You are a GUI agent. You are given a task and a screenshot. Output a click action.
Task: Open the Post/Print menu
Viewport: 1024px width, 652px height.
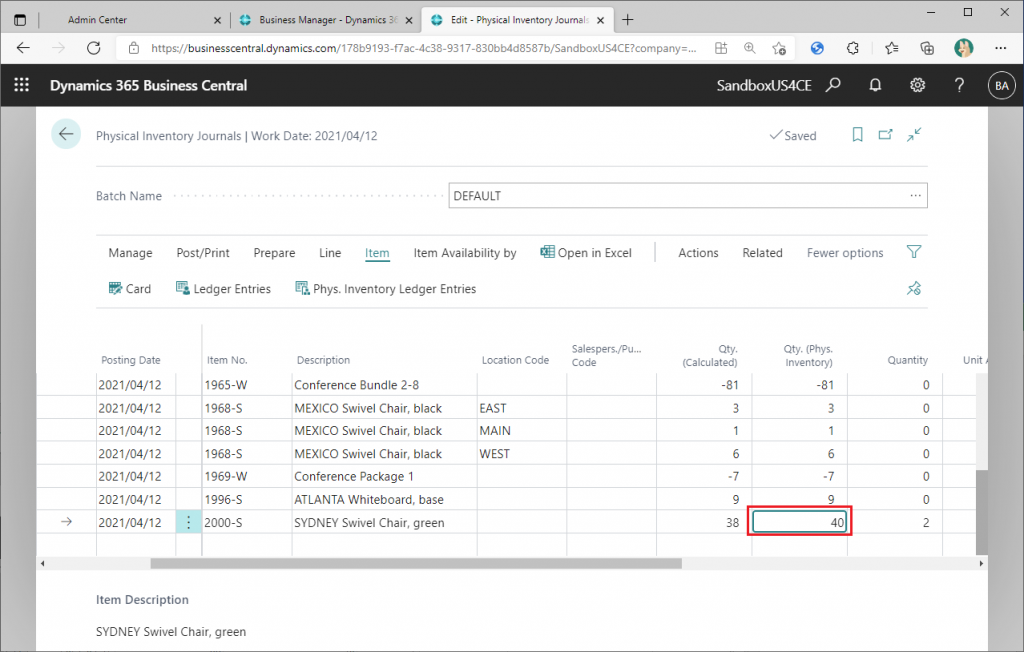(203, 253)
